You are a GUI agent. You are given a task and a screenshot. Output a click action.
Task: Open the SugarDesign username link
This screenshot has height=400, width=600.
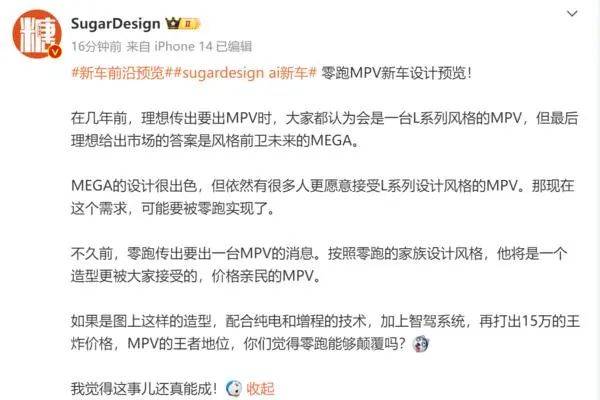point(116,24)
